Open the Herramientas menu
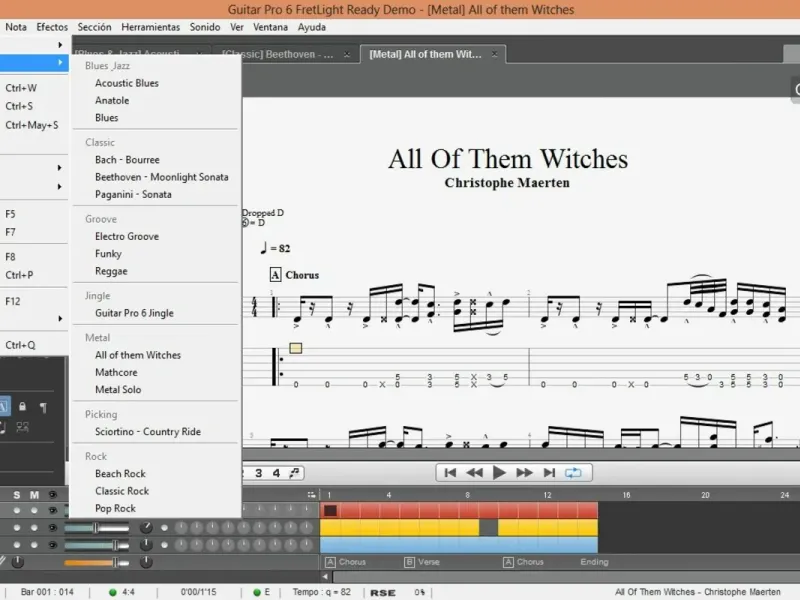 click(x=151, y=27)
